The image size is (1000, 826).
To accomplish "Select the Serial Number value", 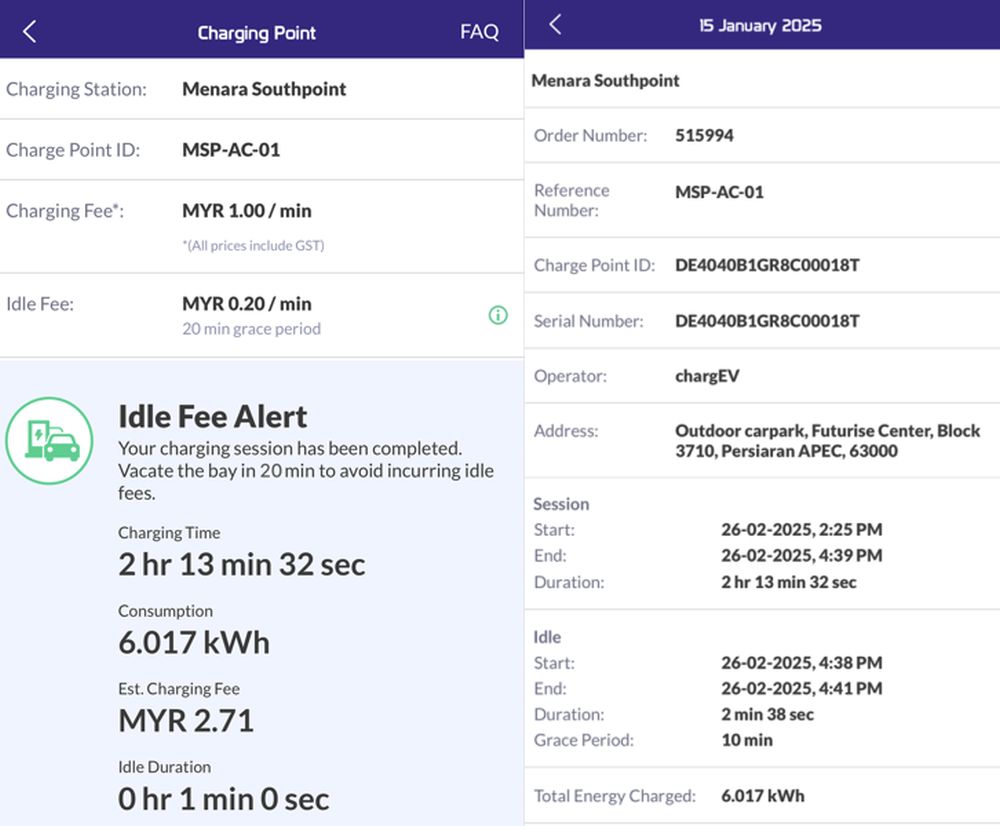I will (767, 321).
